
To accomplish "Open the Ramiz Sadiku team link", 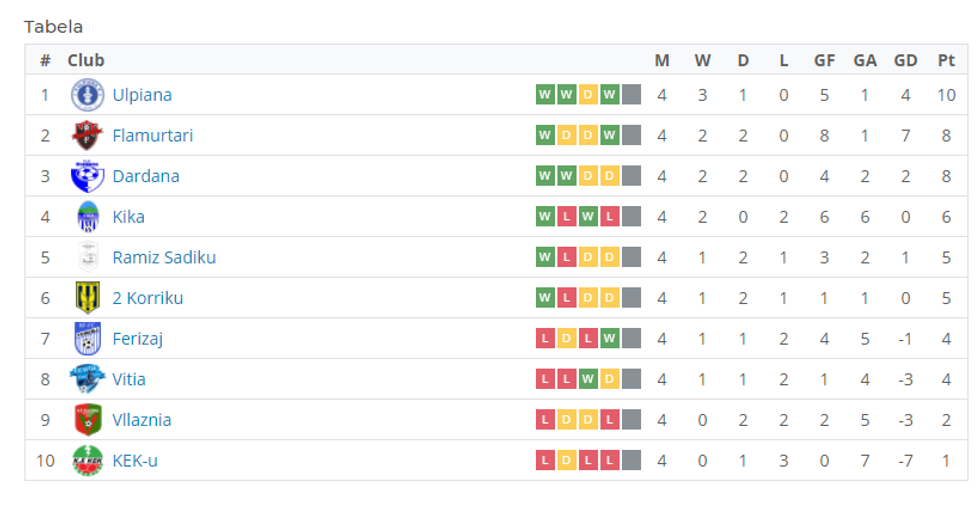I will coord(164,257).
